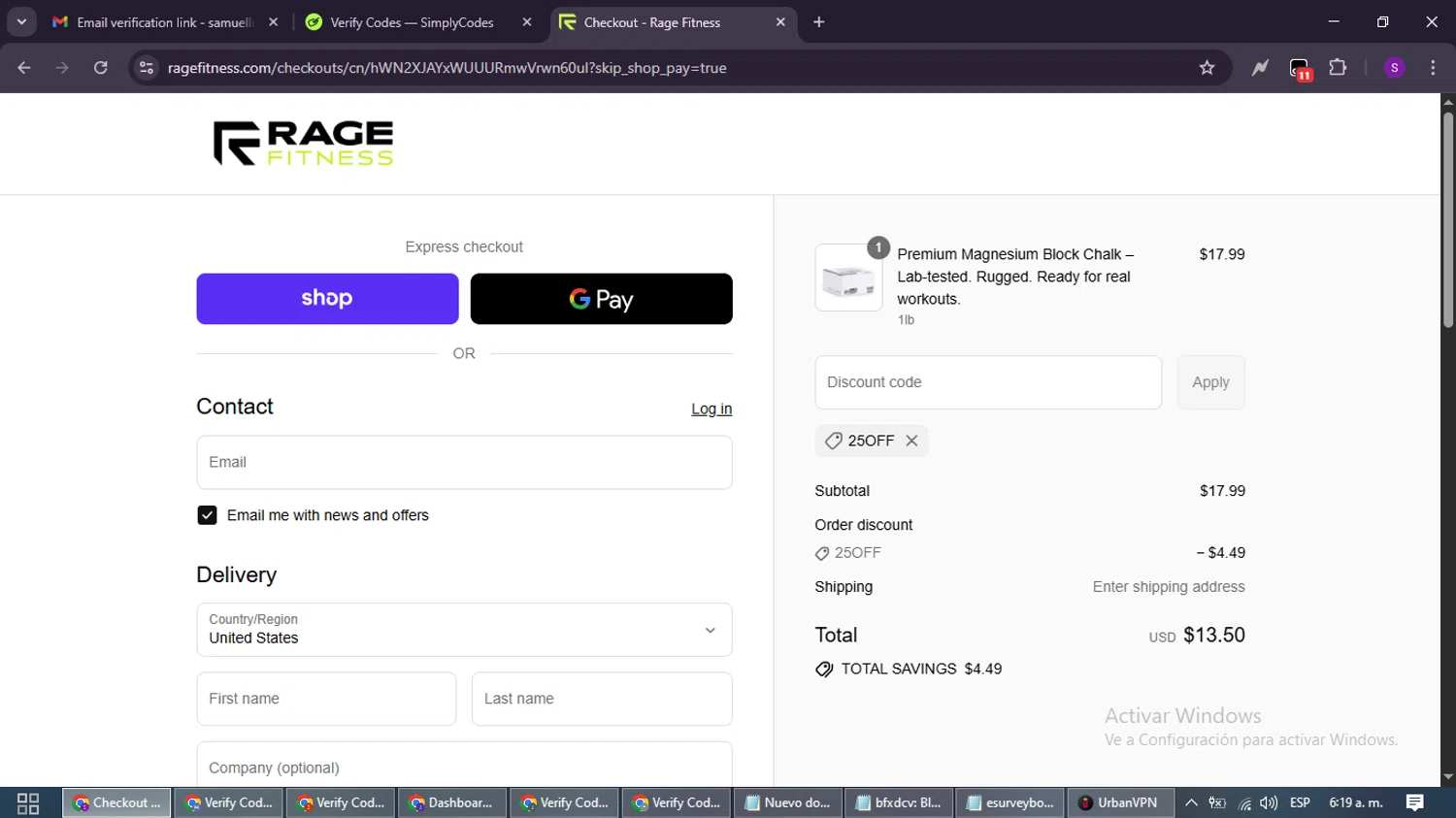Open the Chrome profile avatar S
The image size is (1456, 818).
(x=1394, y=68)
